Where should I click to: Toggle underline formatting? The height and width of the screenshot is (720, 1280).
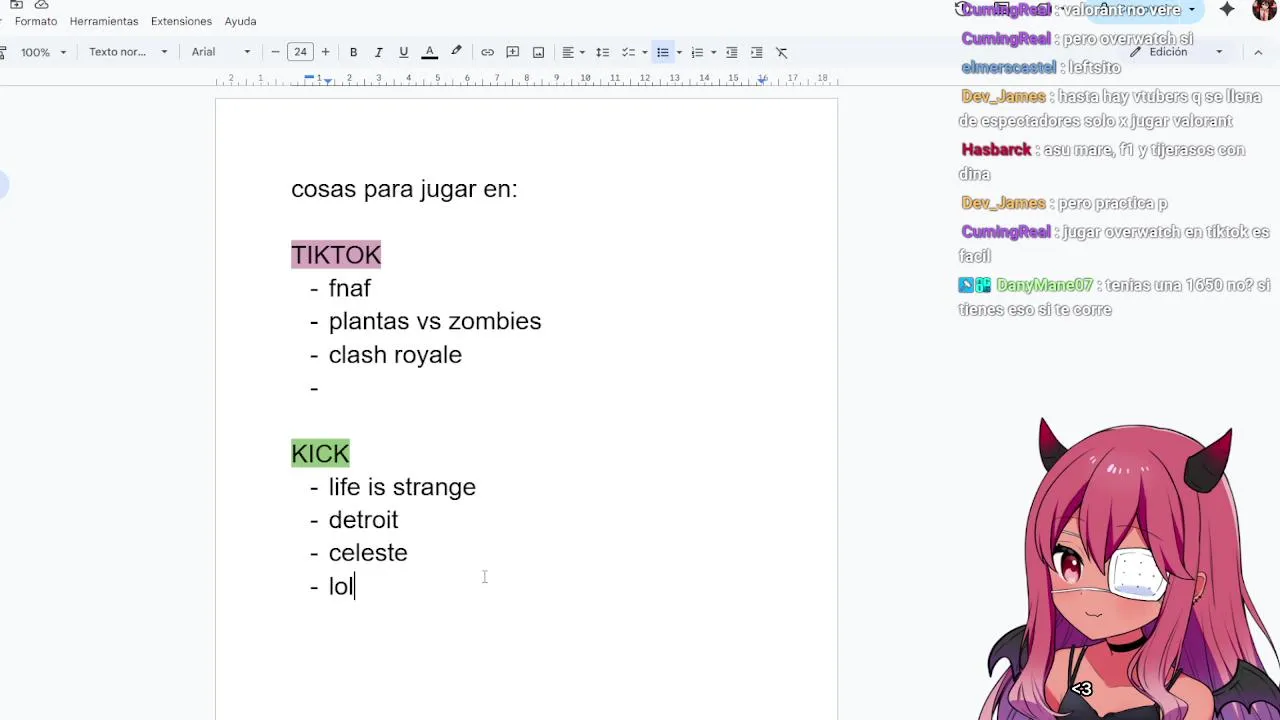click(x=403, y=52)
